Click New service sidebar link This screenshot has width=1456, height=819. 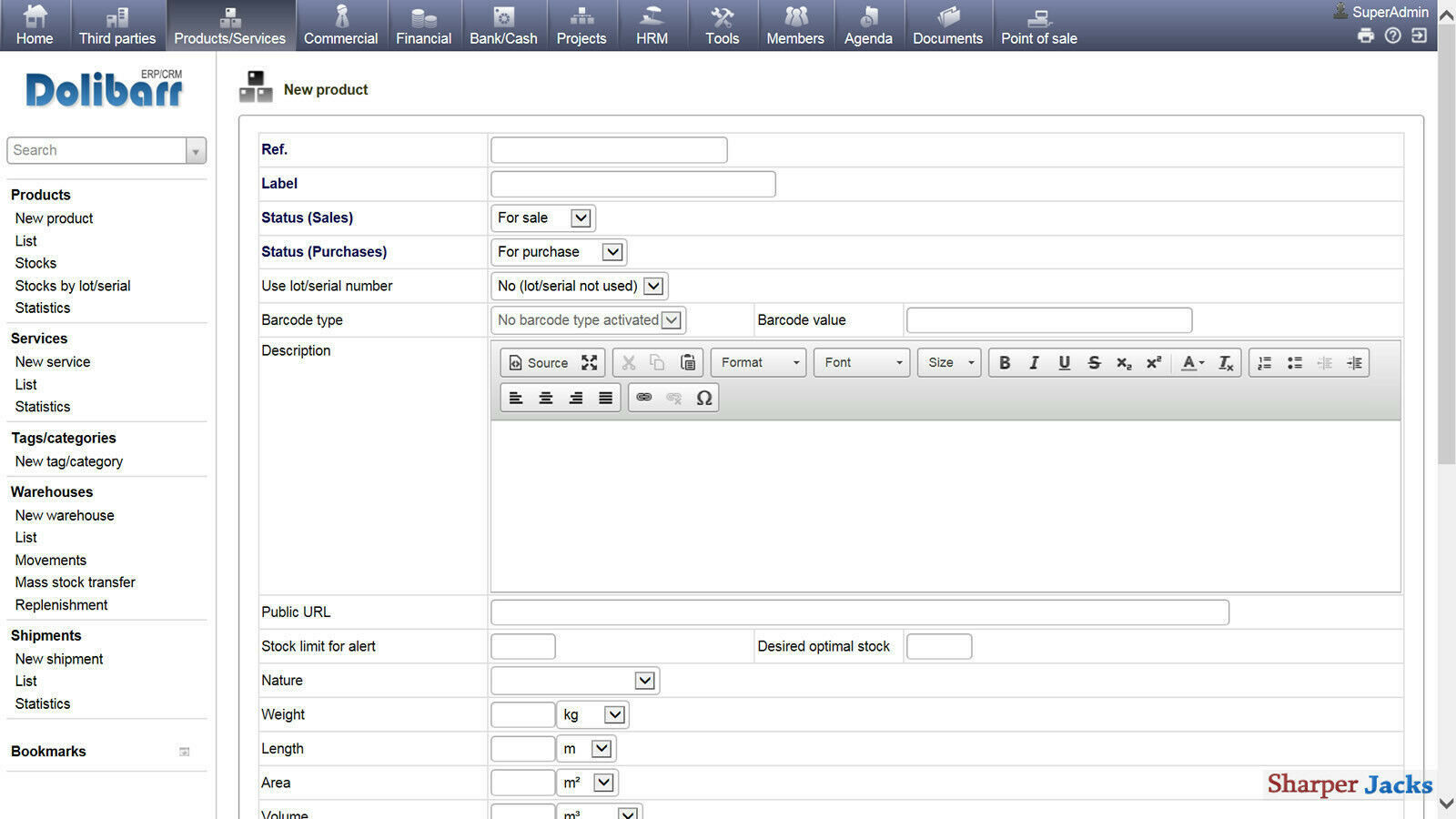(53, 362)
